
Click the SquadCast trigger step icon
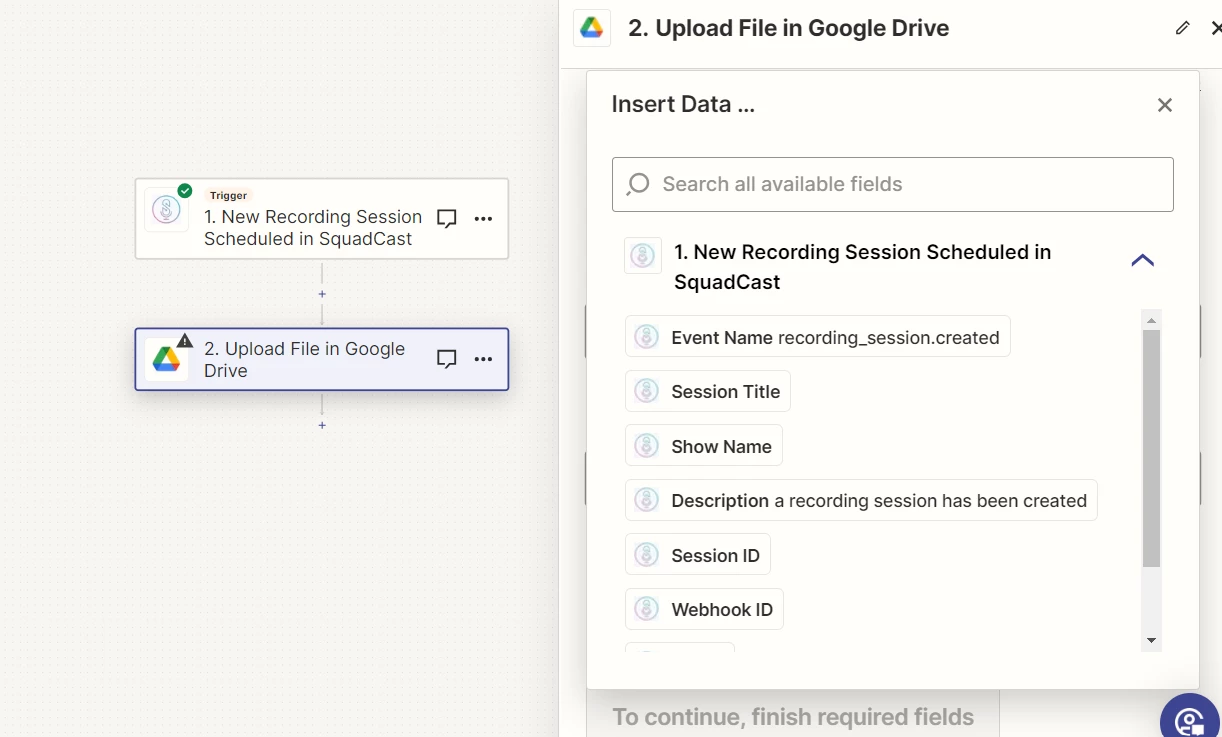tap(166, 210)
